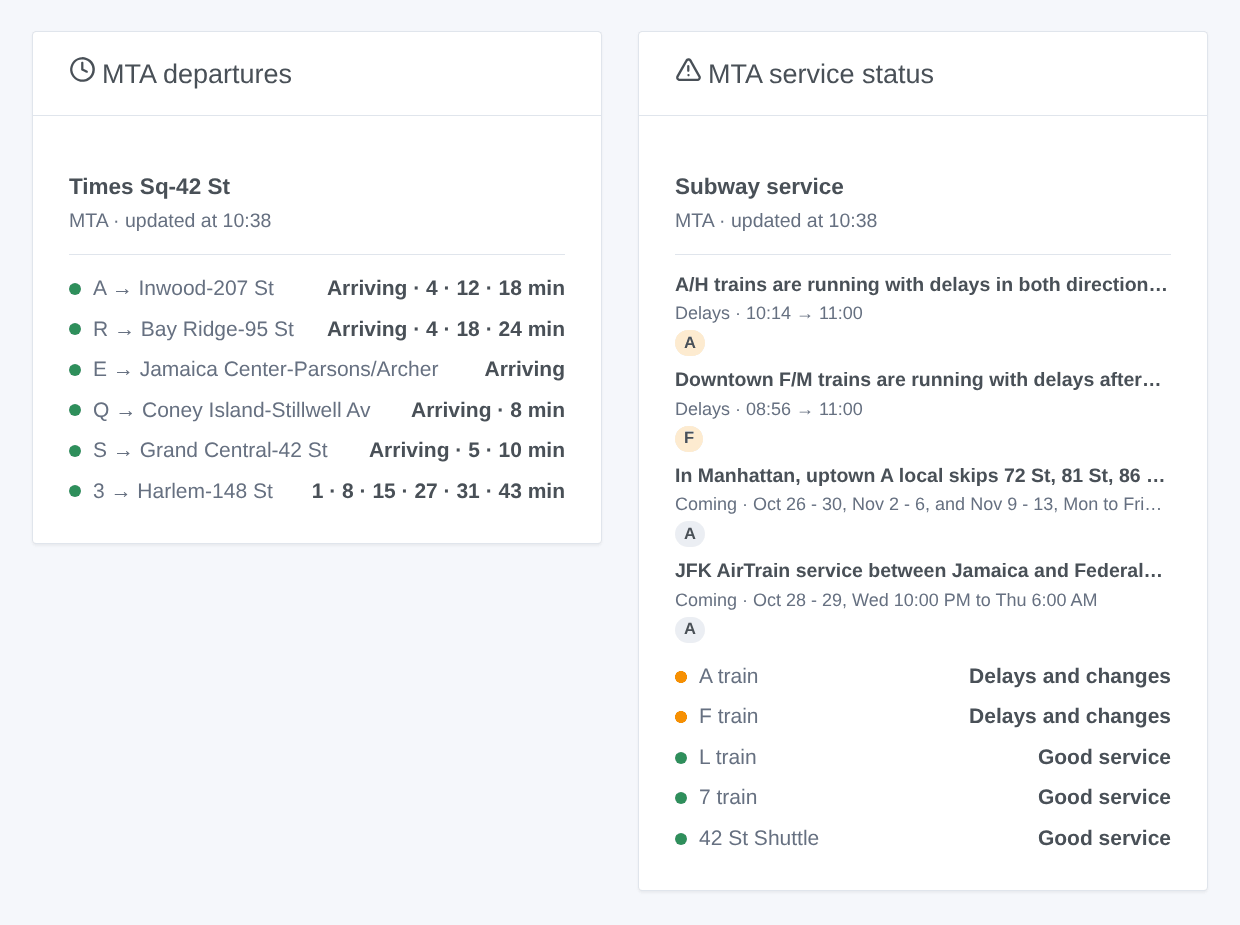Click the times 'Arriving · 8 min'
This screenshot has width=1240, height=925.
click(x=488, y=410)
